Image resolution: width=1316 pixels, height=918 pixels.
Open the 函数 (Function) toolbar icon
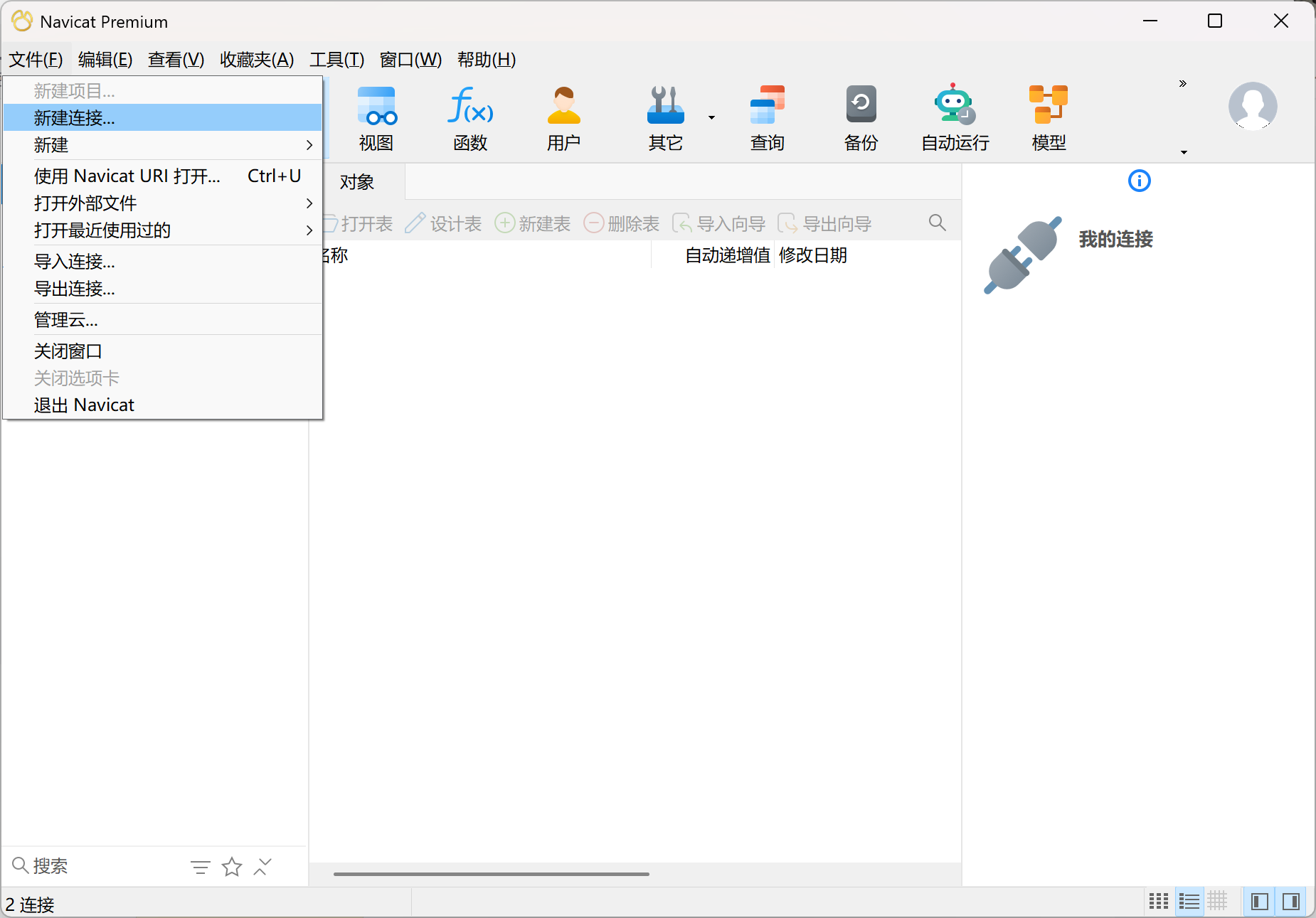click(470, 118)
